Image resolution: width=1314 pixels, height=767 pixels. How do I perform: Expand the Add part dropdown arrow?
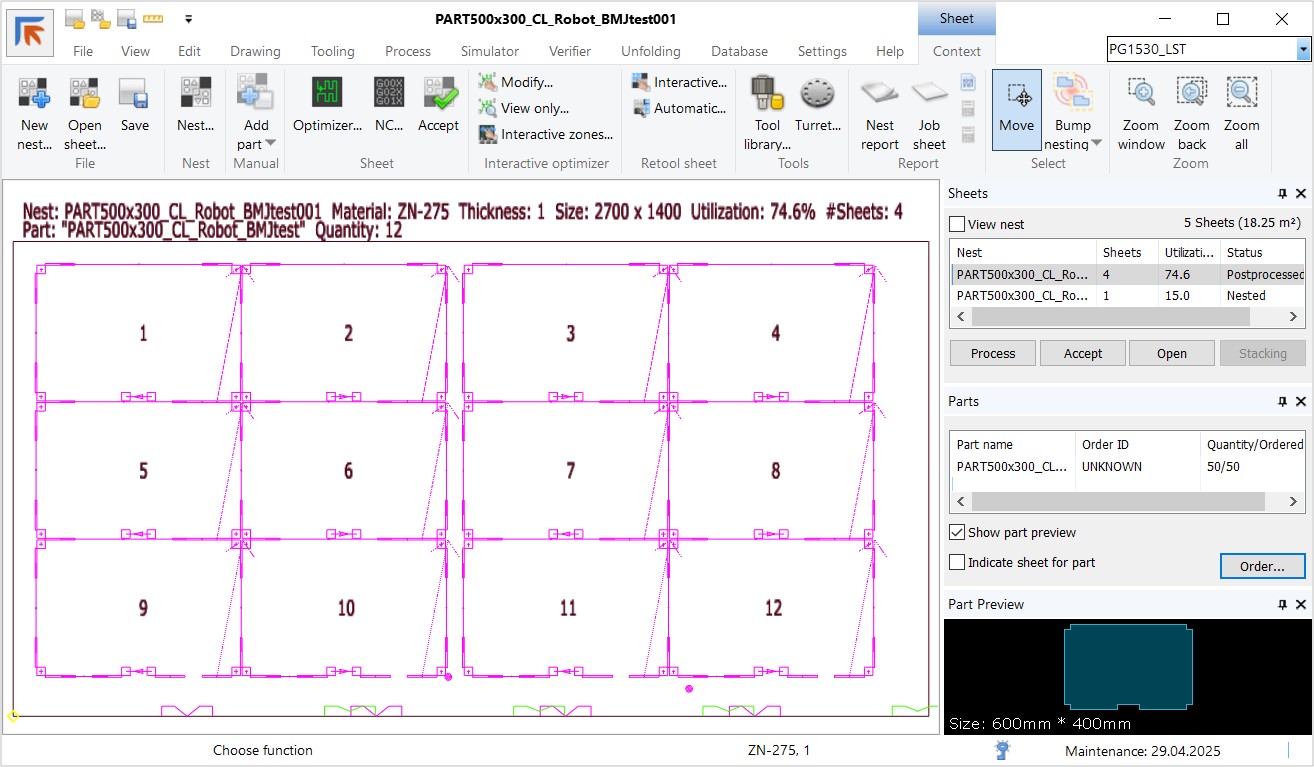[x=270, y=144]
